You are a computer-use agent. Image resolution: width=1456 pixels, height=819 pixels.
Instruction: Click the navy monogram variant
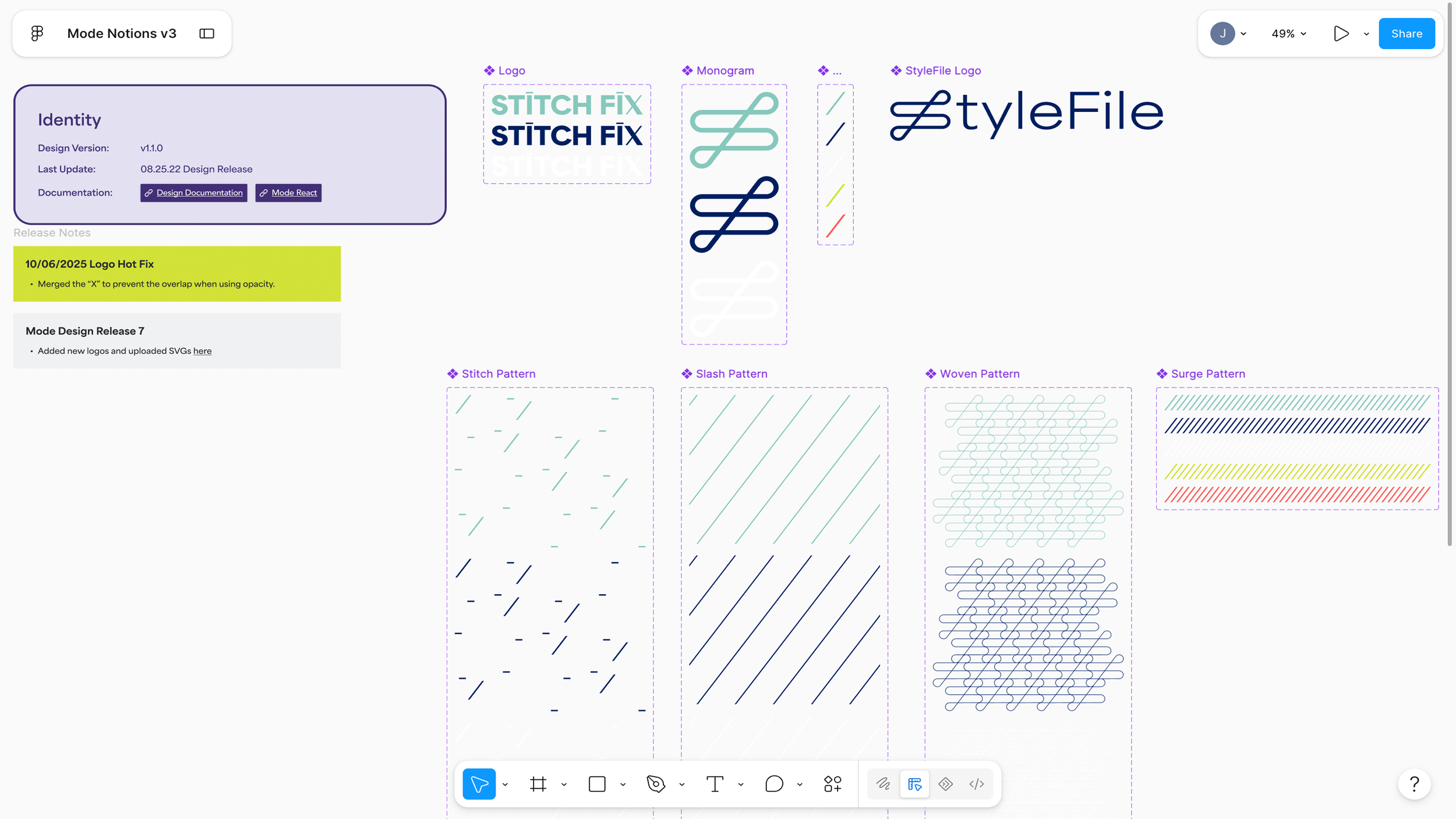point(734,214)
